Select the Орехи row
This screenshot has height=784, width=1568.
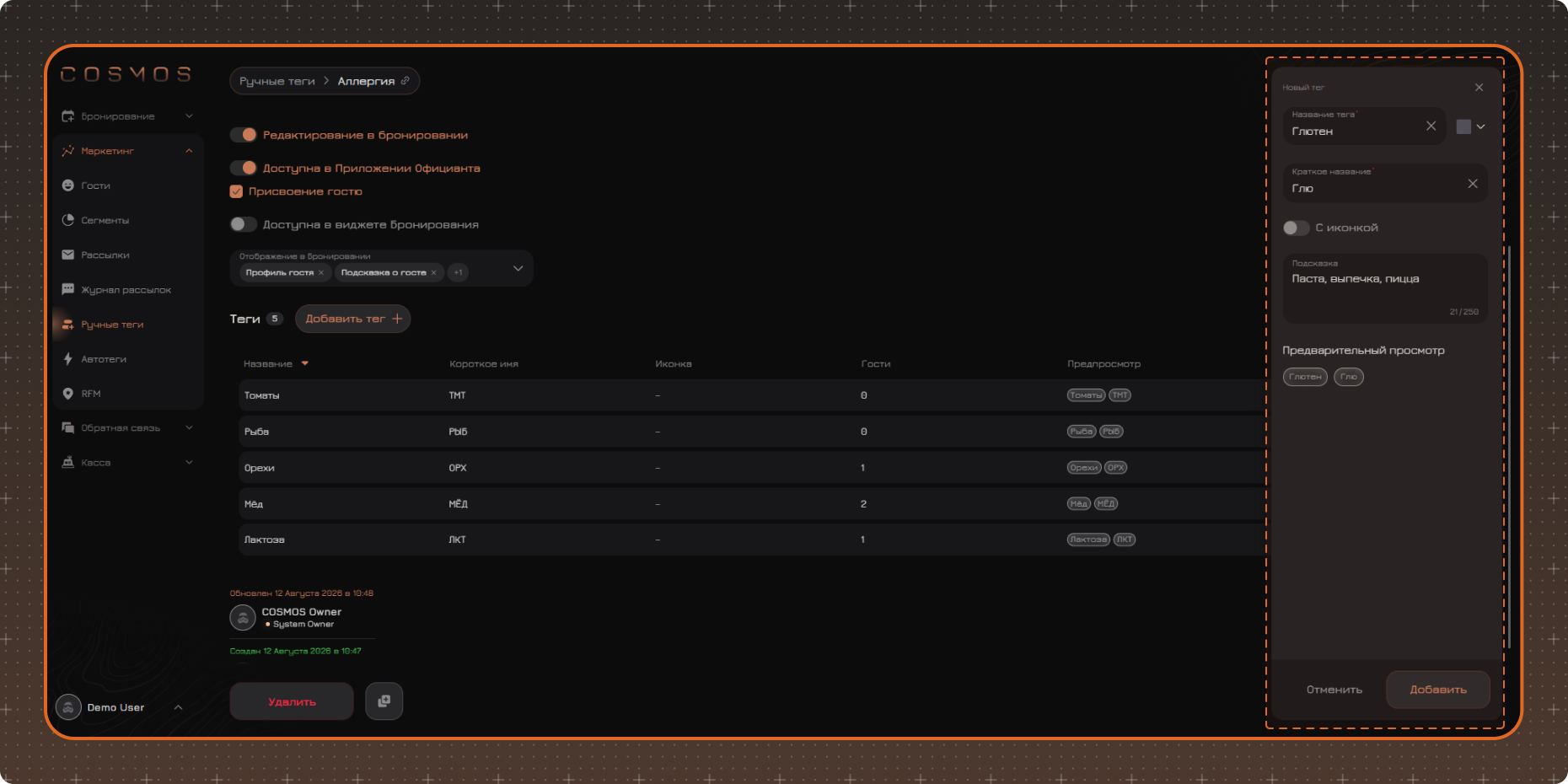(752, 468)
